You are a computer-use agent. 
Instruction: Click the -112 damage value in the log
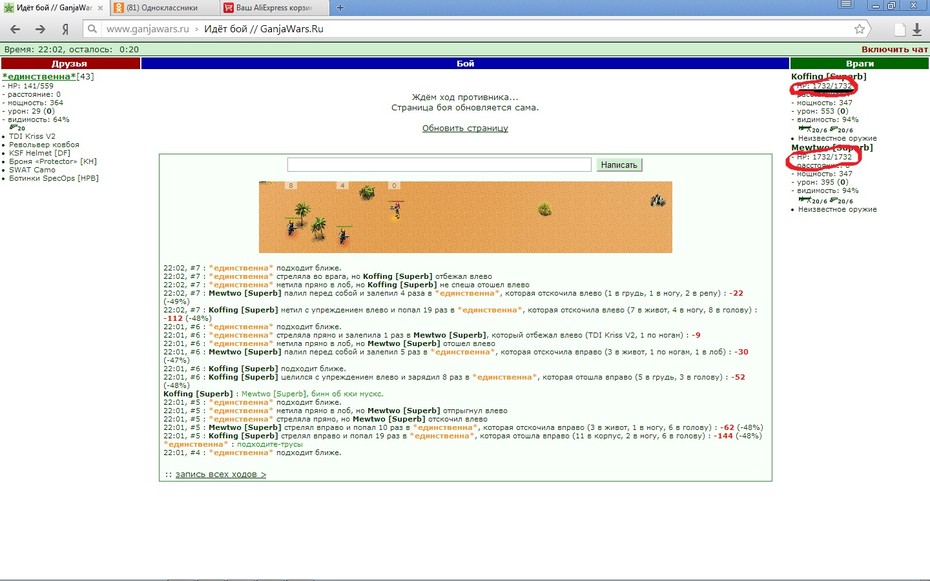tap(173, 318)
